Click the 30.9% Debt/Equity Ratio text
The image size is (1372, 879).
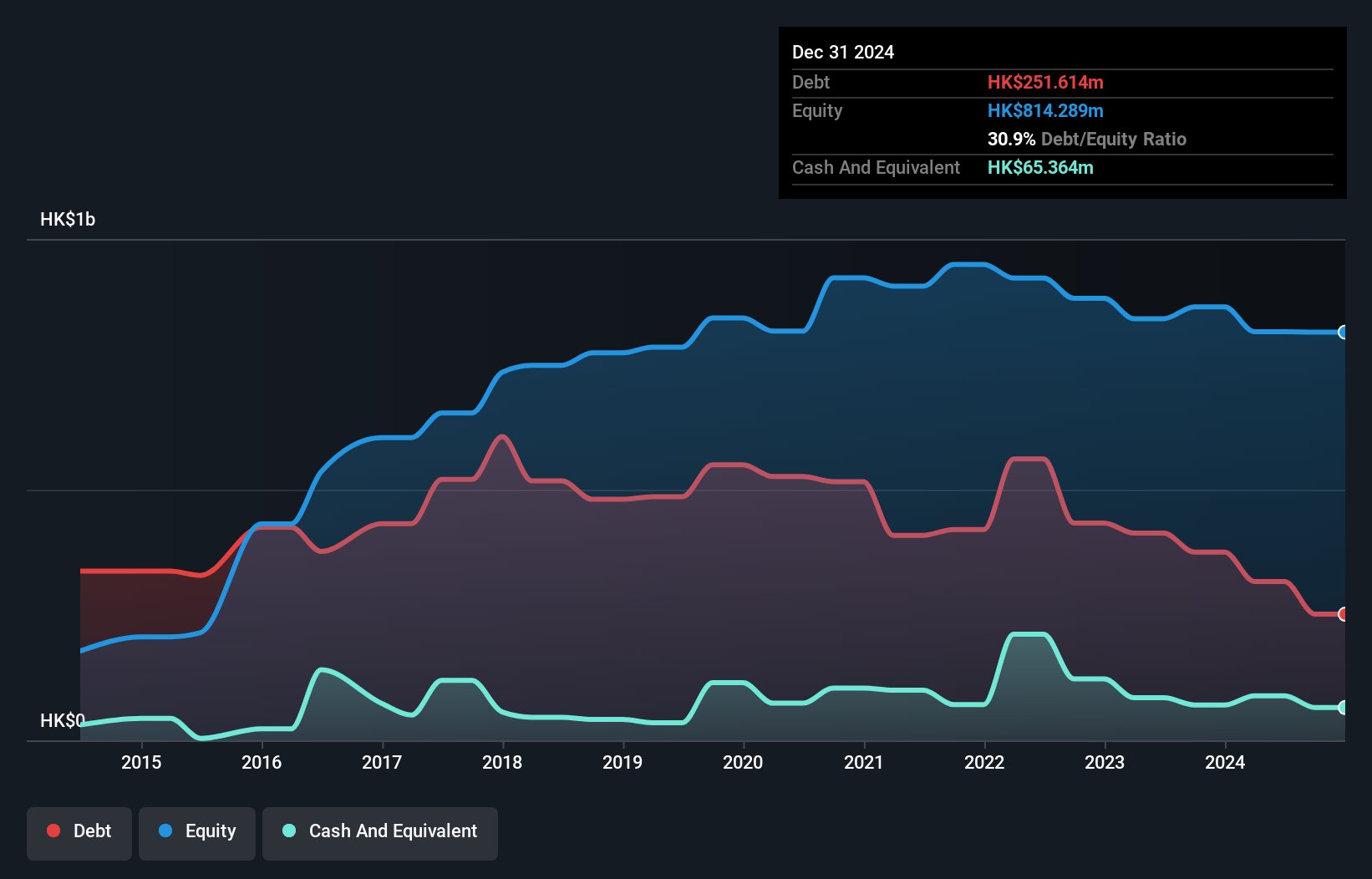point(1087,140)
